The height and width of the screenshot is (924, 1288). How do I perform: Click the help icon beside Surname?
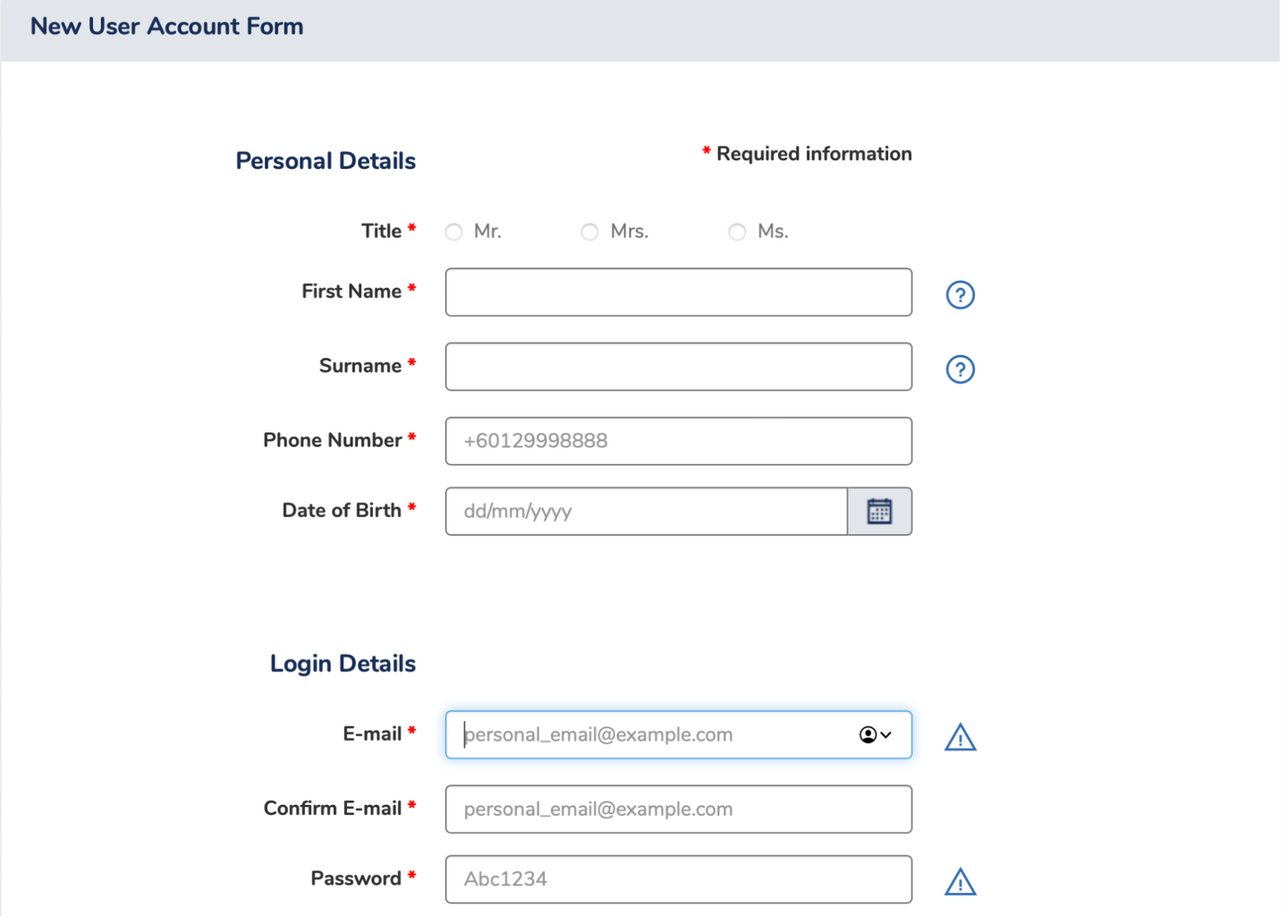click(960, 369)
